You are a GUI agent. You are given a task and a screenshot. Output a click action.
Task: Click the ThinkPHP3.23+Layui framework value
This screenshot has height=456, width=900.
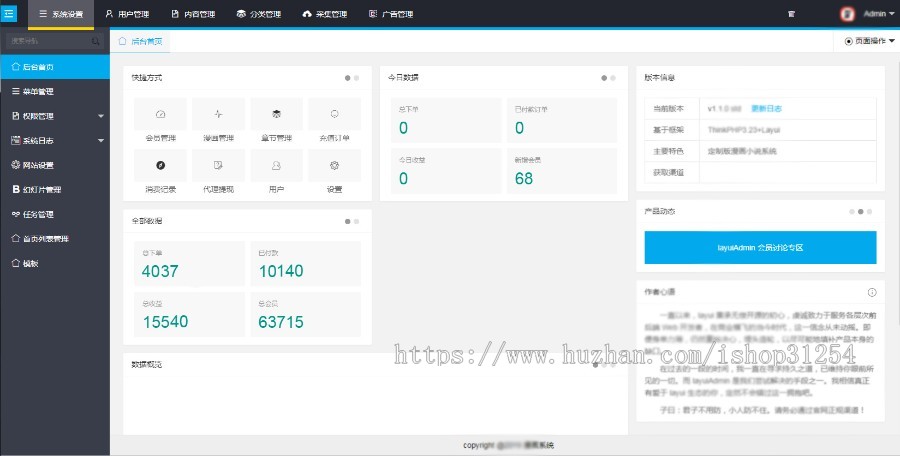pyautogui.click(x=744, y=130)
